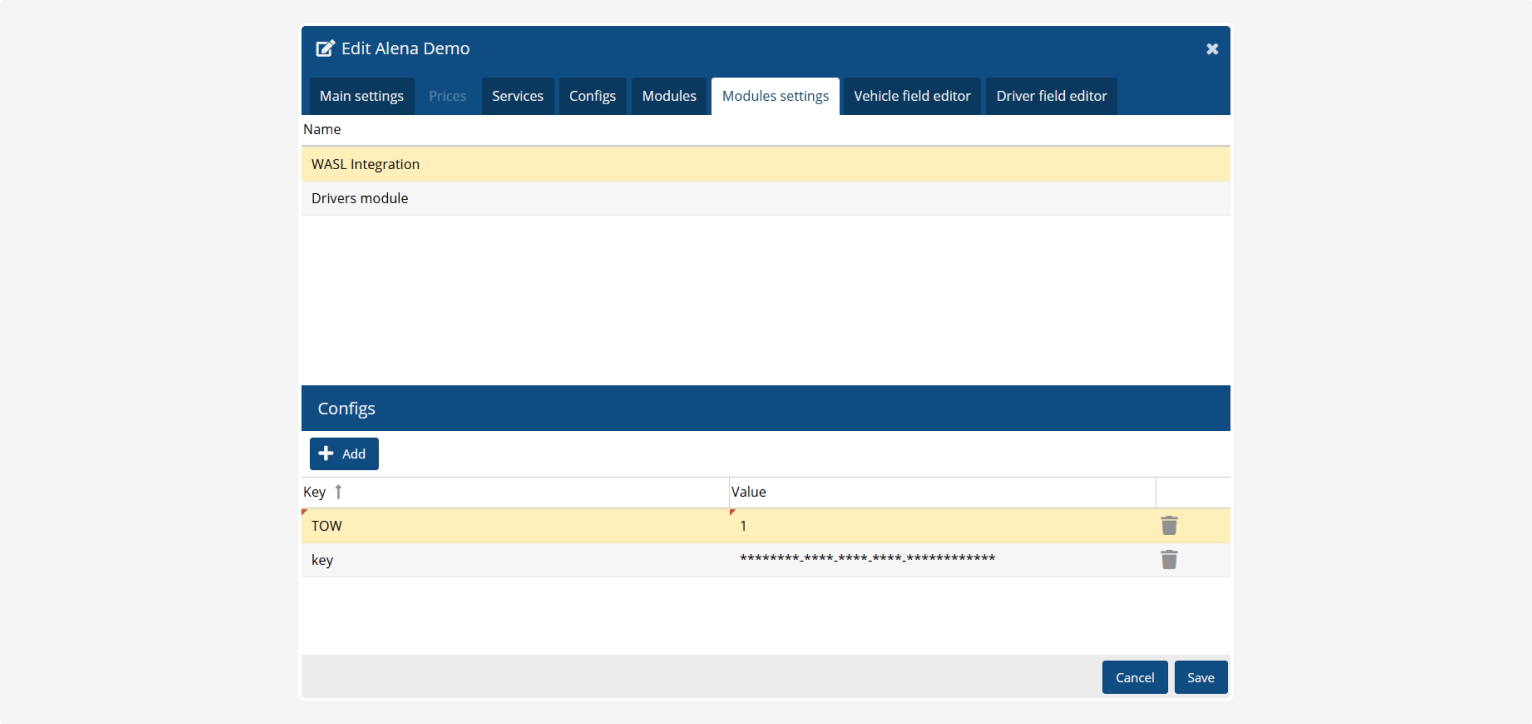Save the module settings
Viewport: 1532px width, 724px height.
click(x=1200, y=677)
